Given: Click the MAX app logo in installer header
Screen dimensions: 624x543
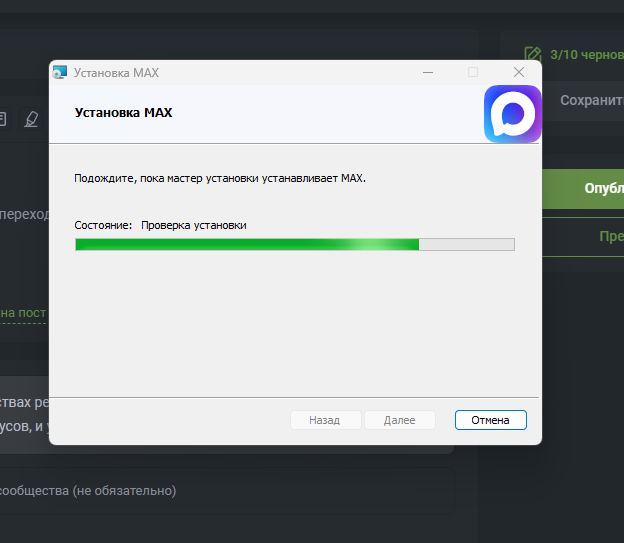Looking at the screenshot, I should [x=512, y=113].
